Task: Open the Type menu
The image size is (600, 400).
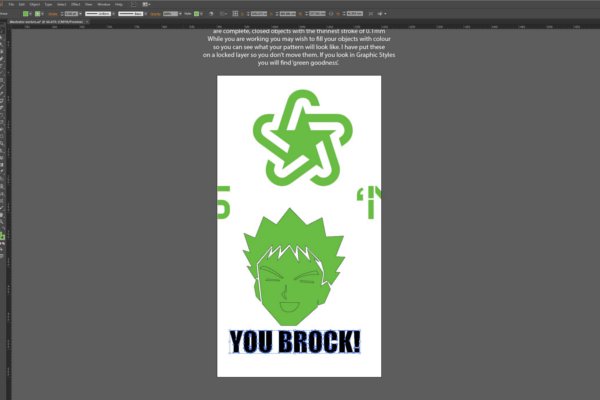Action: click(48, 5)
